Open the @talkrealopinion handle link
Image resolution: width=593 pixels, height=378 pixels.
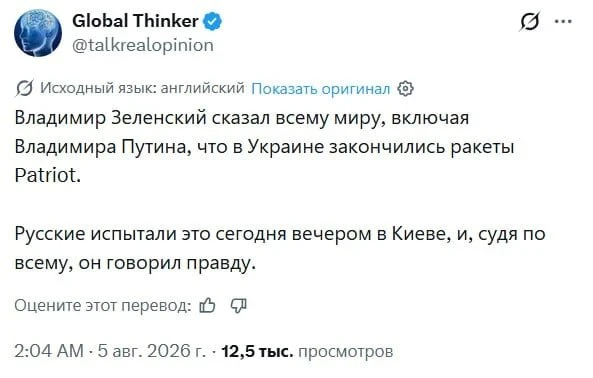click(x=143, y=45)
